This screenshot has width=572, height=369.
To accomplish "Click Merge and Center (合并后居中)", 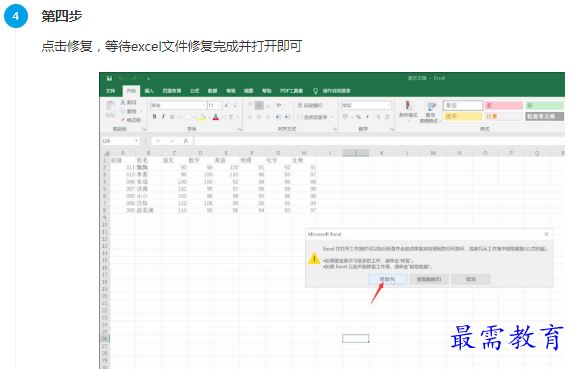I will coord(313,117).
